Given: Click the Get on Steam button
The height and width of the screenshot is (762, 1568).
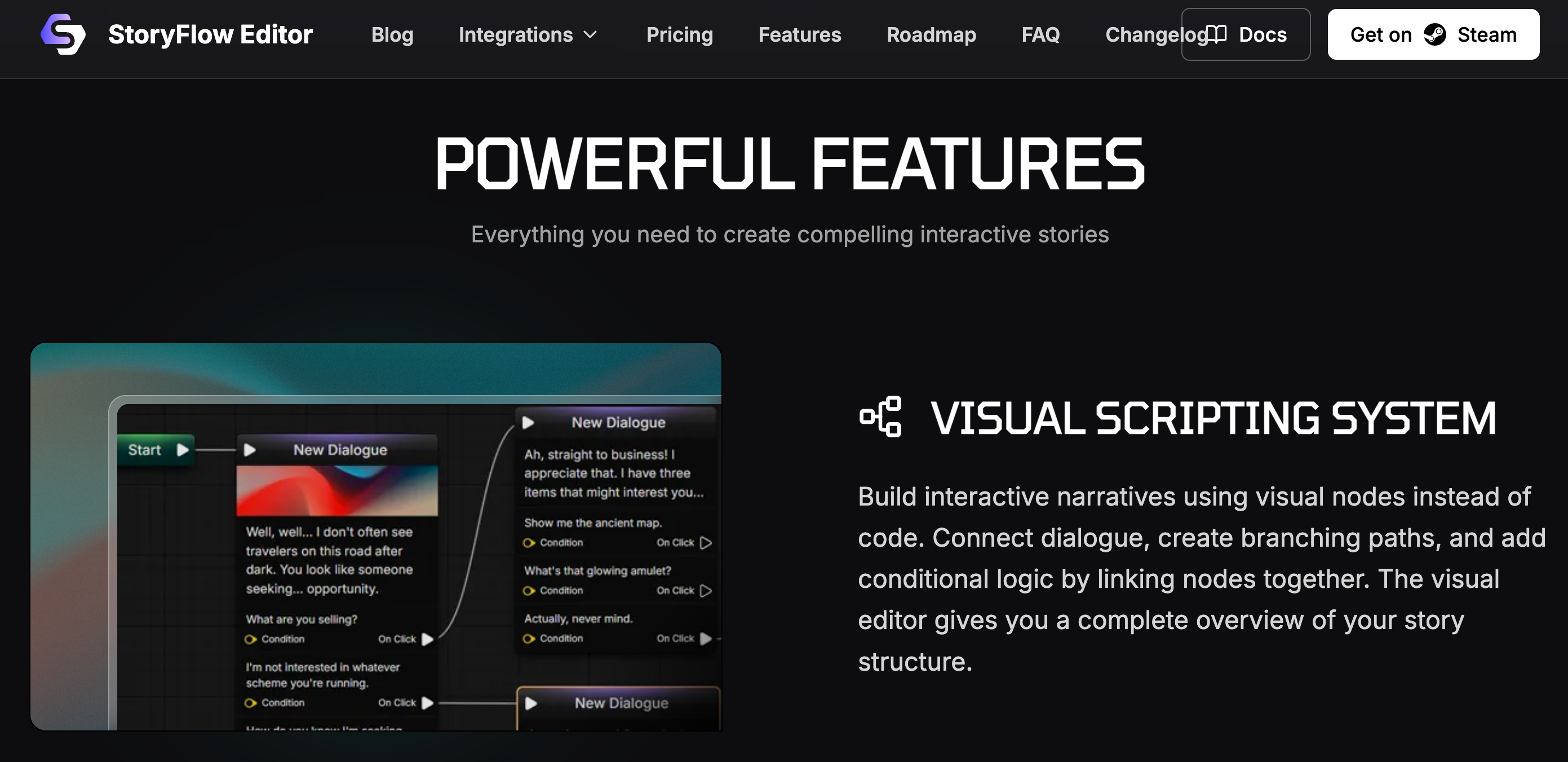Looking at the screenshot, I should coord(1433,35).
